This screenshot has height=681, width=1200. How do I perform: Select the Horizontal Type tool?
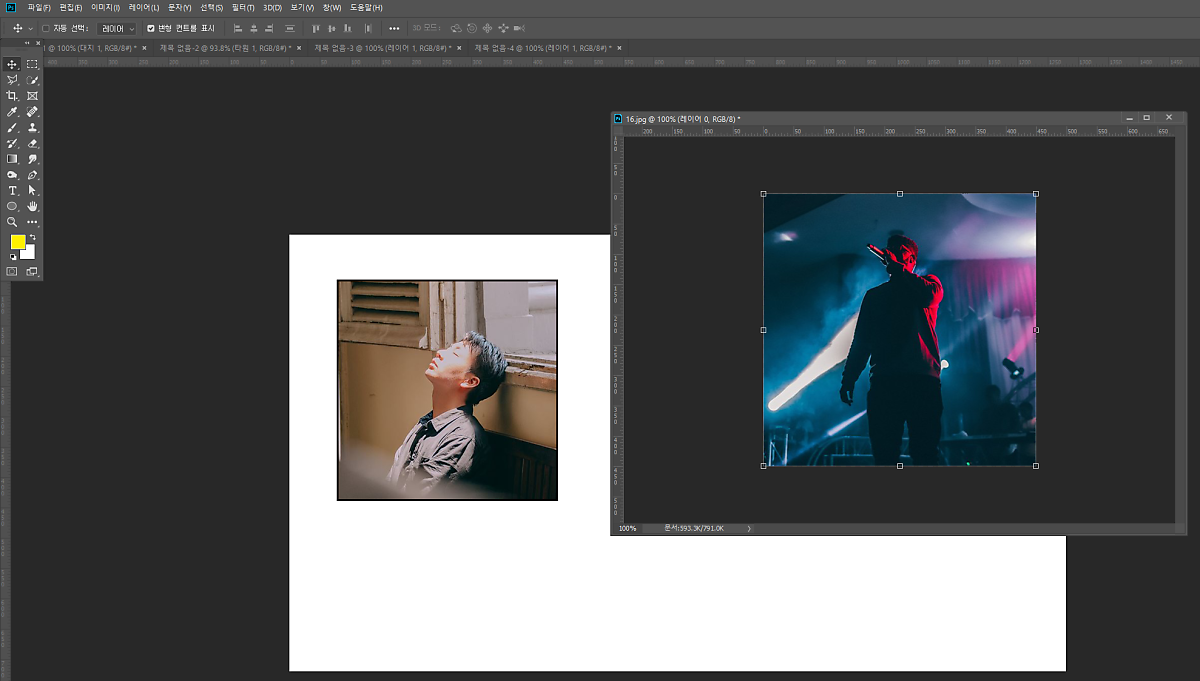click(x=12, y=190)
